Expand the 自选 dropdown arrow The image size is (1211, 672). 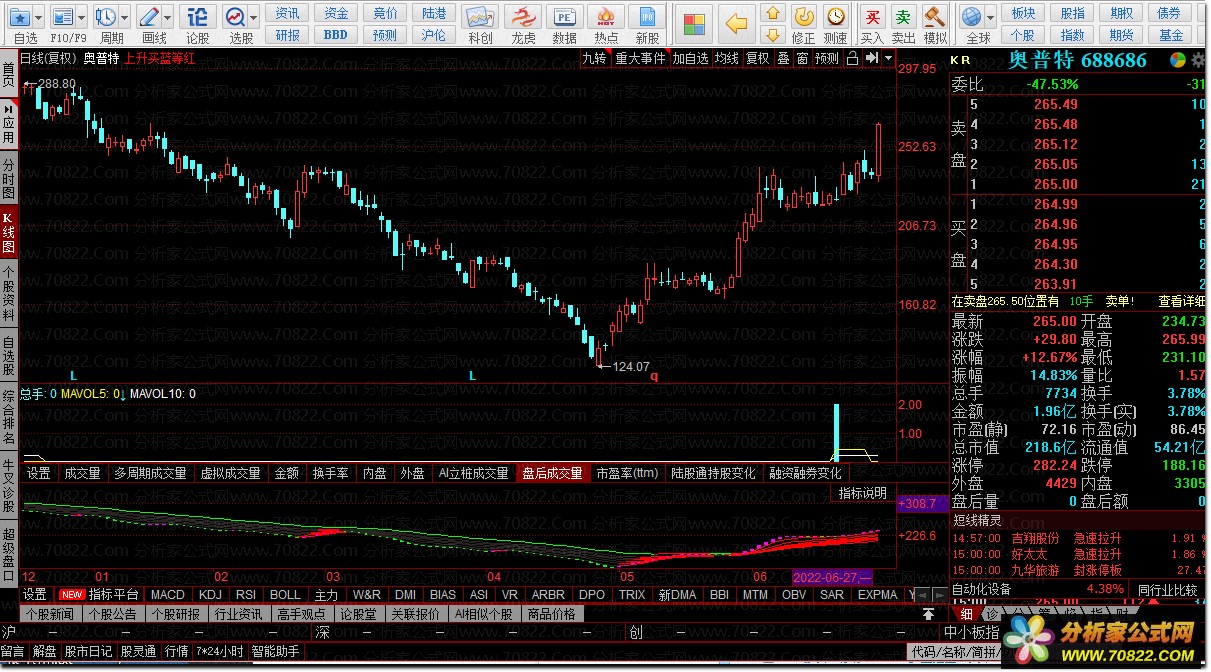[x=39, y=17]
